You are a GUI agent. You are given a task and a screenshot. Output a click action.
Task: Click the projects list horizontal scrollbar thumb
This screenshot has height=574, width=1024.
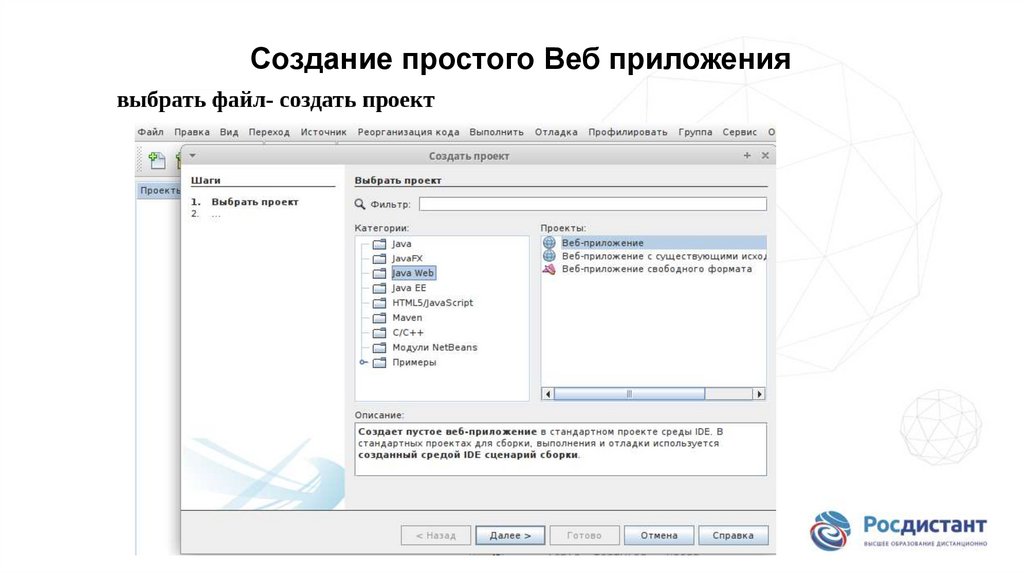tap(630, 394)
